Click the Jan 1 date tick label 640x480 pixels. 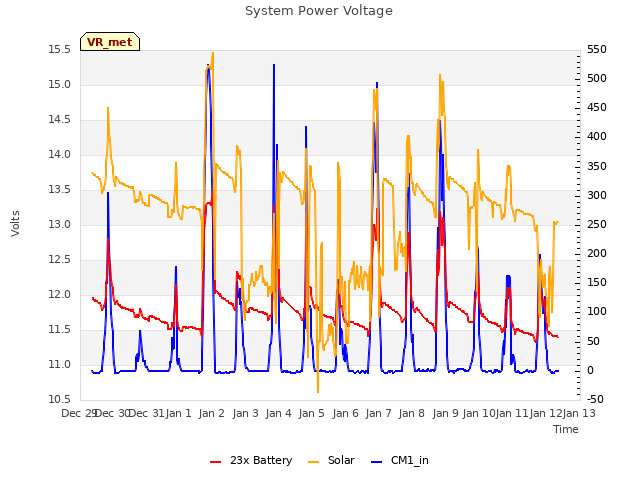[x=179, y=413]
